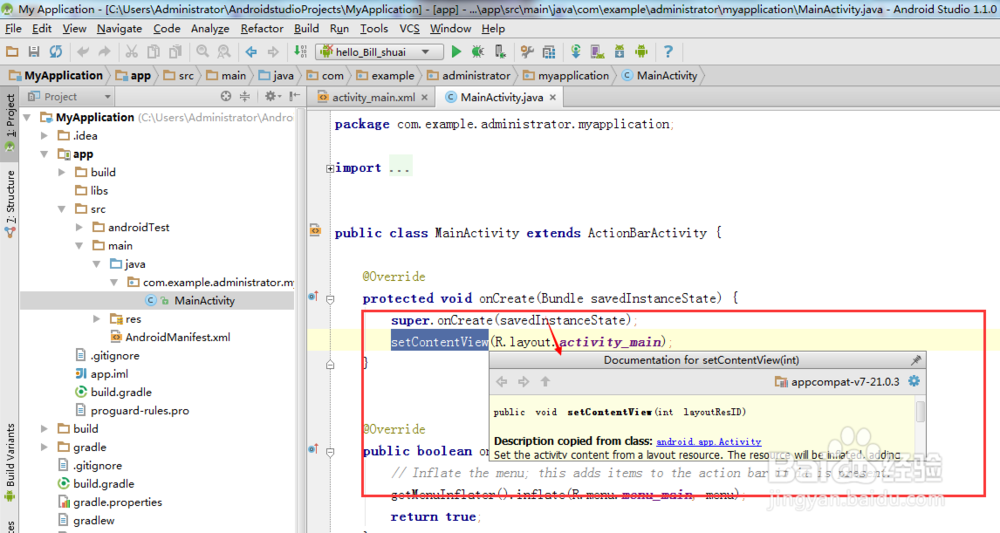Click the Replace search icon
The image size is (1000, 533).
coord(224,52)
